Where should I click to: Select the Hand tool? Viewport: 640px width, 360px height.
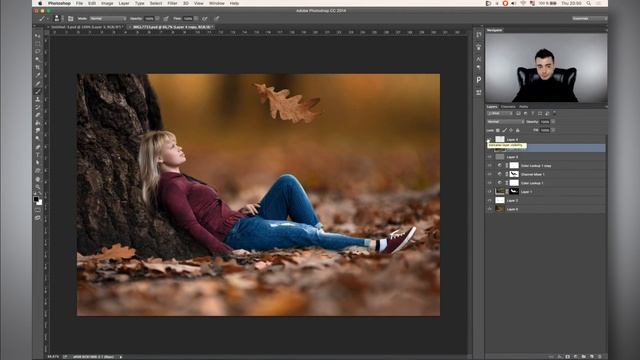point(38,179)
